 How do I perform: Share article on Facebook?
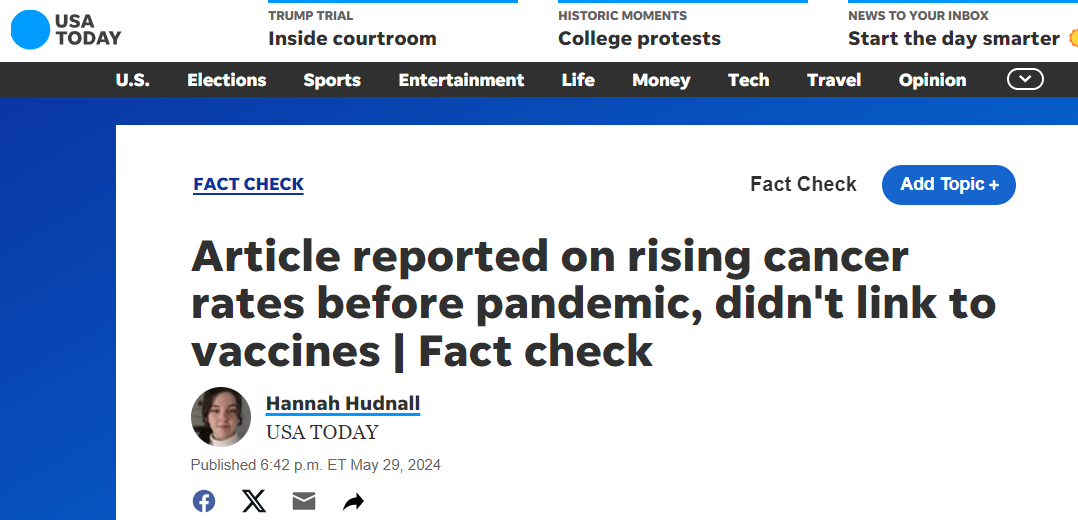pyautogui.click(x=204, y=501)
